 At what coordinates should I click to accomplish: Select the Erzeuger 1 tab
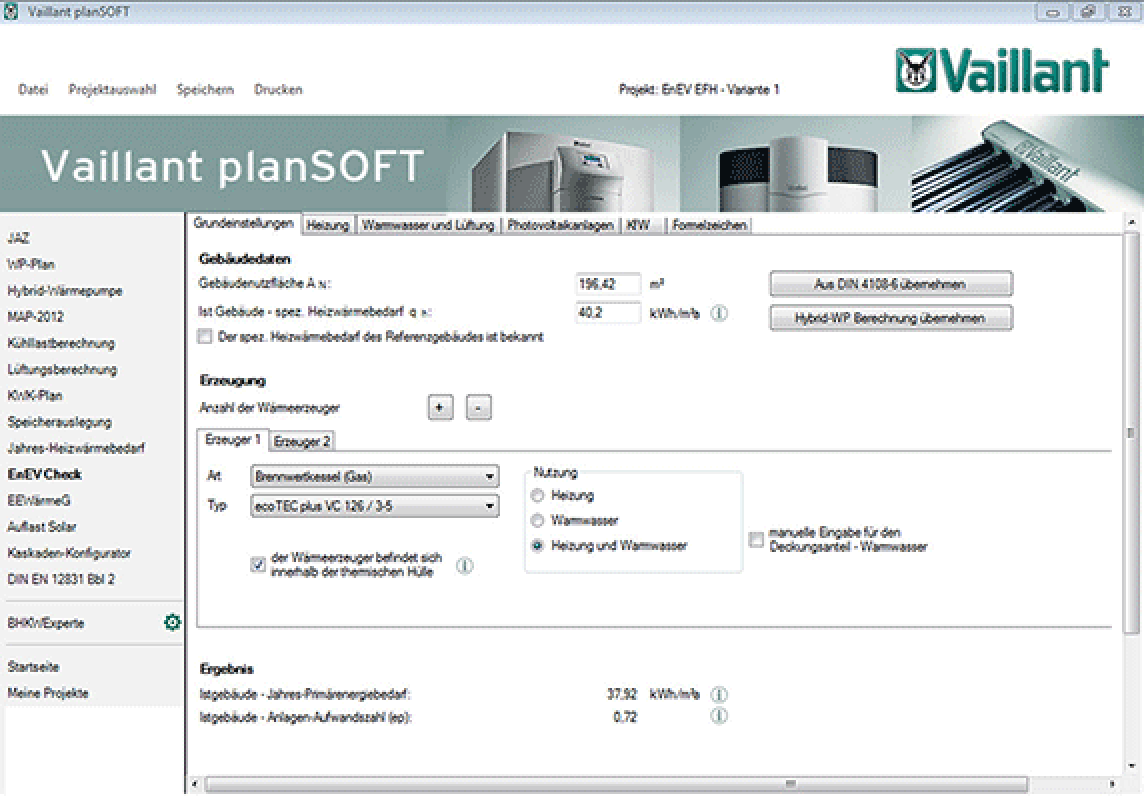[233, 439]
